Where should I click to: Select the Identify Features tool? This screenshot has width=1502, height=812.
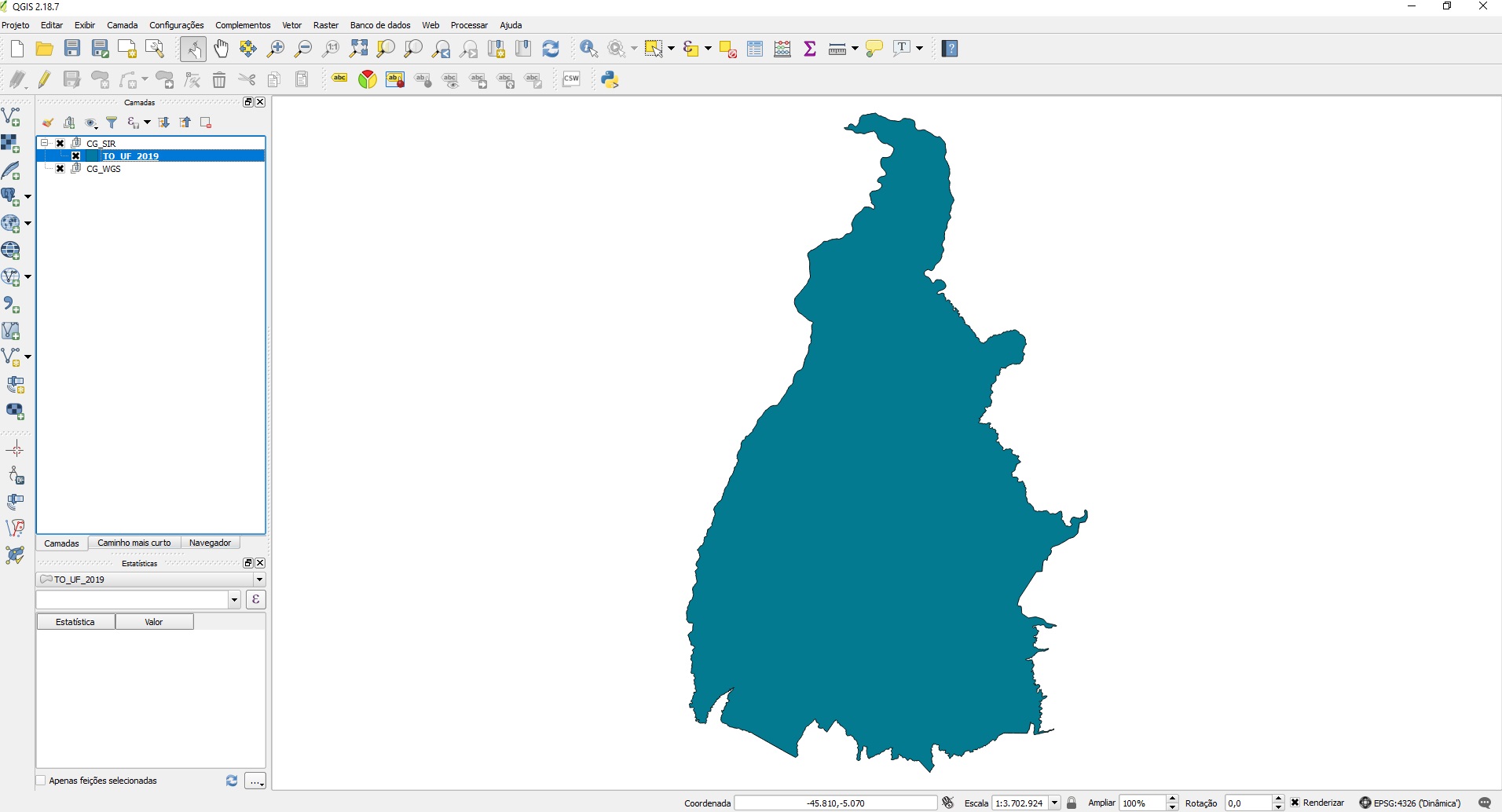[588, 49]
